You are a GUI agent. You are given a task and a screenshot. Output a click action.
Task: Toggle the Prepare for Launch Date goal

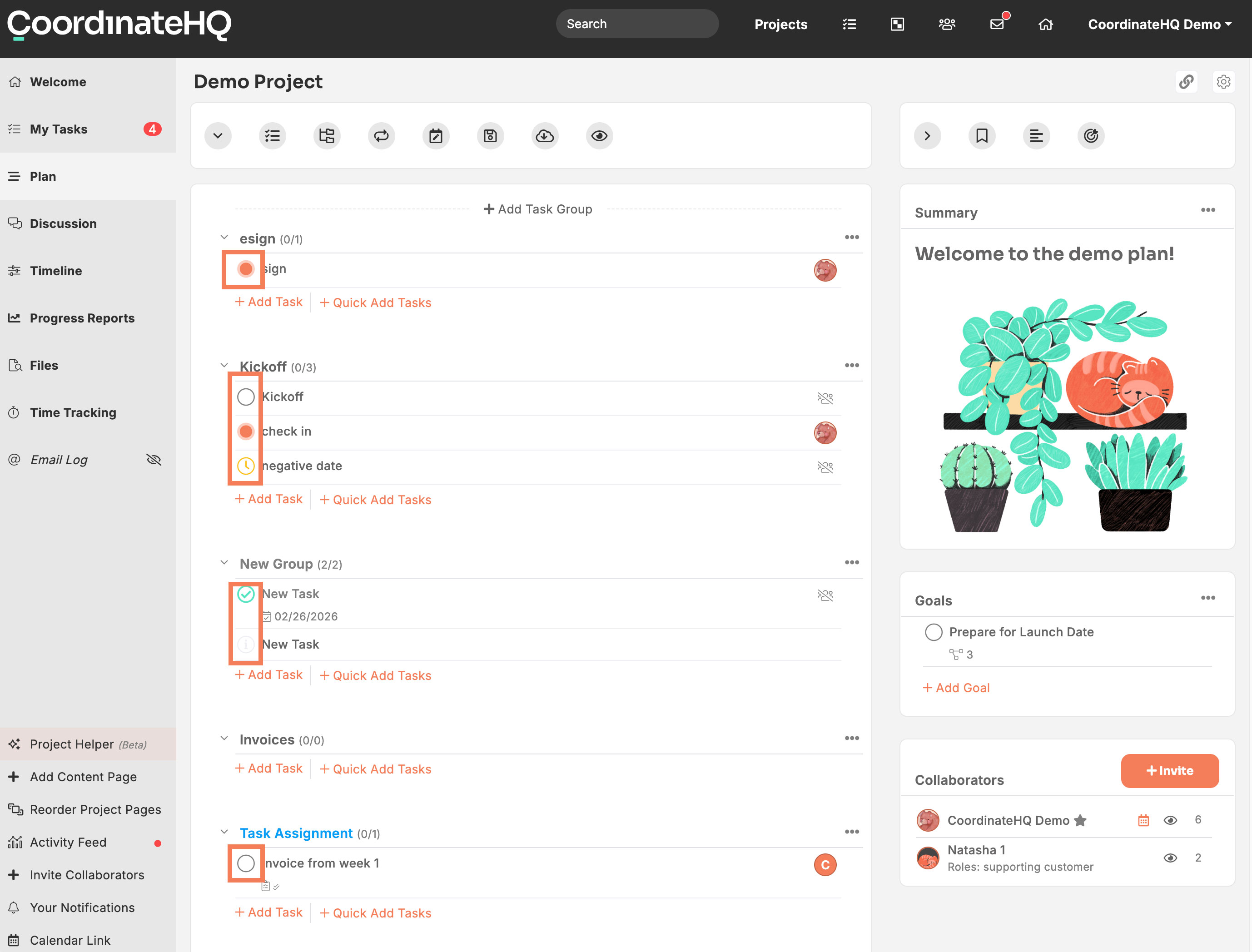click(x=934, y=632)
